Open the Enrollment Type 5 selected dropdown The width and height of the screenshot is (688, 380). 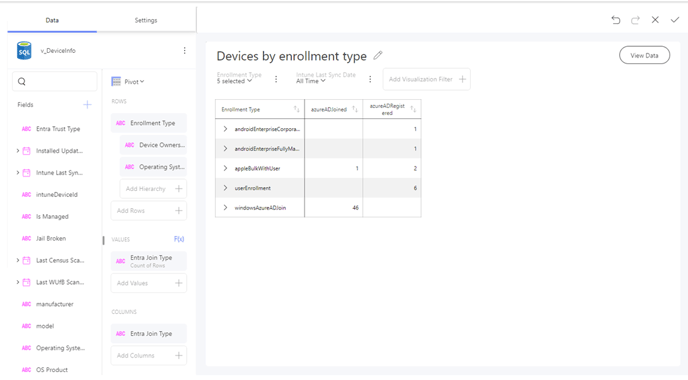click(234, 81)
